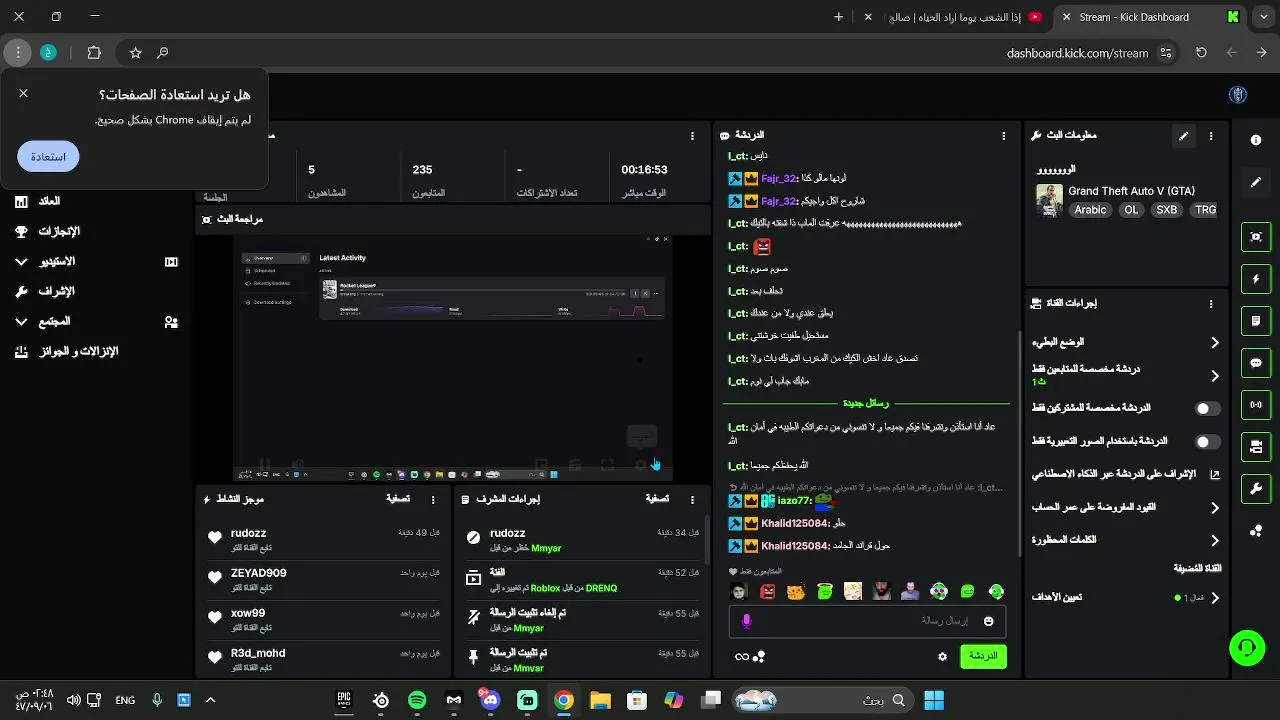This screenshot has height=720, width=1280.
Task: Toggle the chat bubble icon in right sidebar
Action: 1256,363
